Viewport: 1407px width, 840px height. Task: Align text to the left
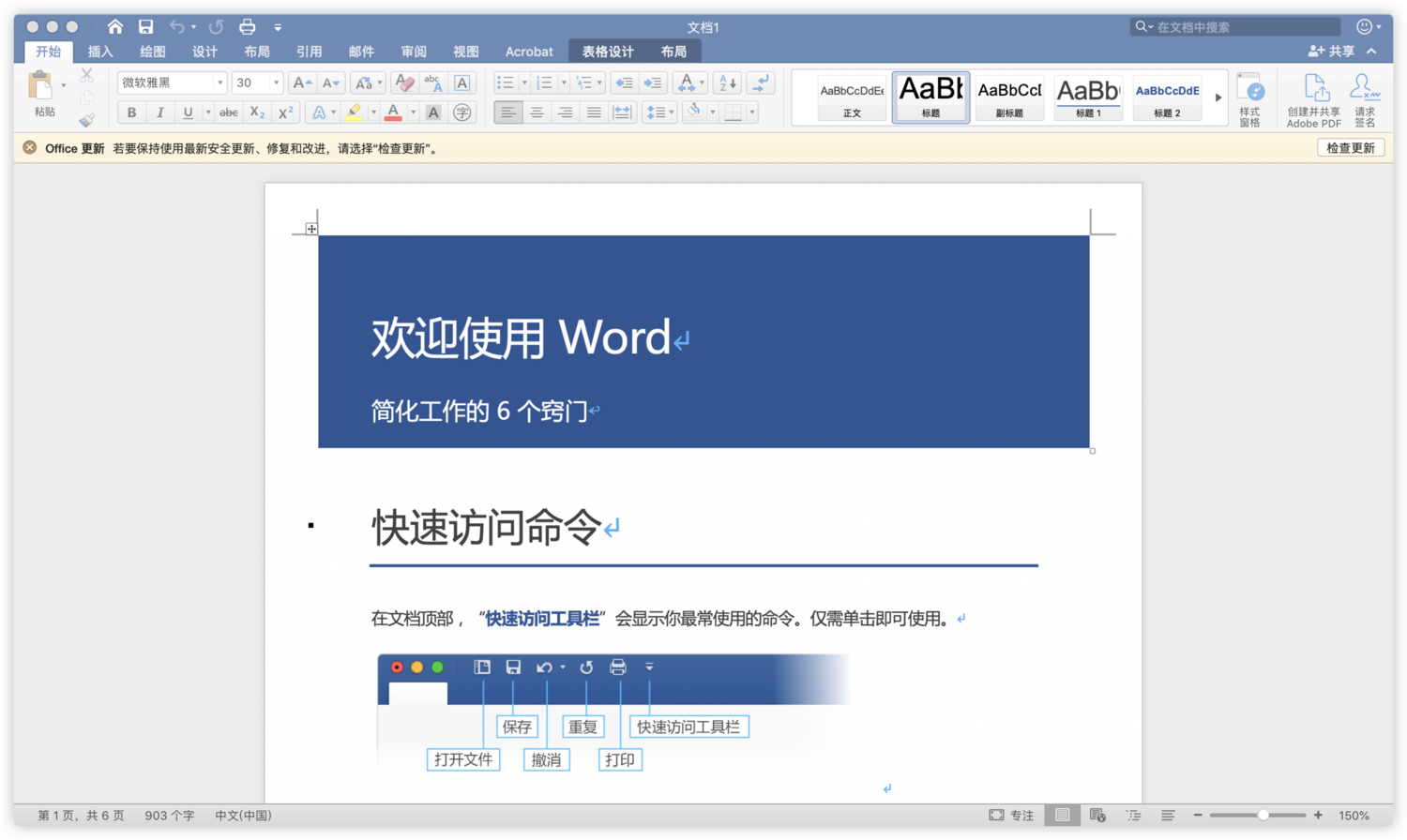pos(507,112)
